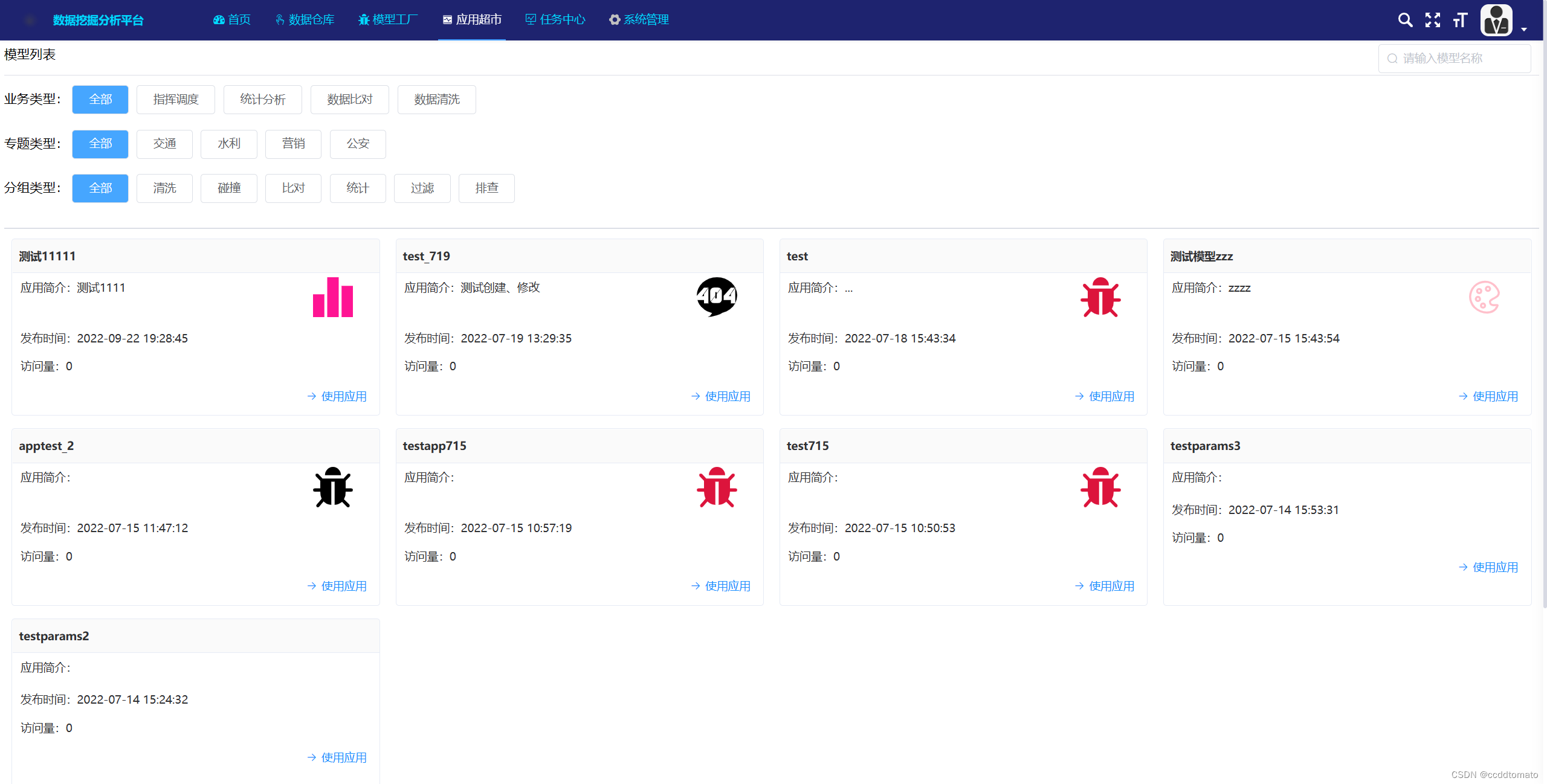Open the user avatar menu
Screen dimensions: 1547x784
point(1496,20)
